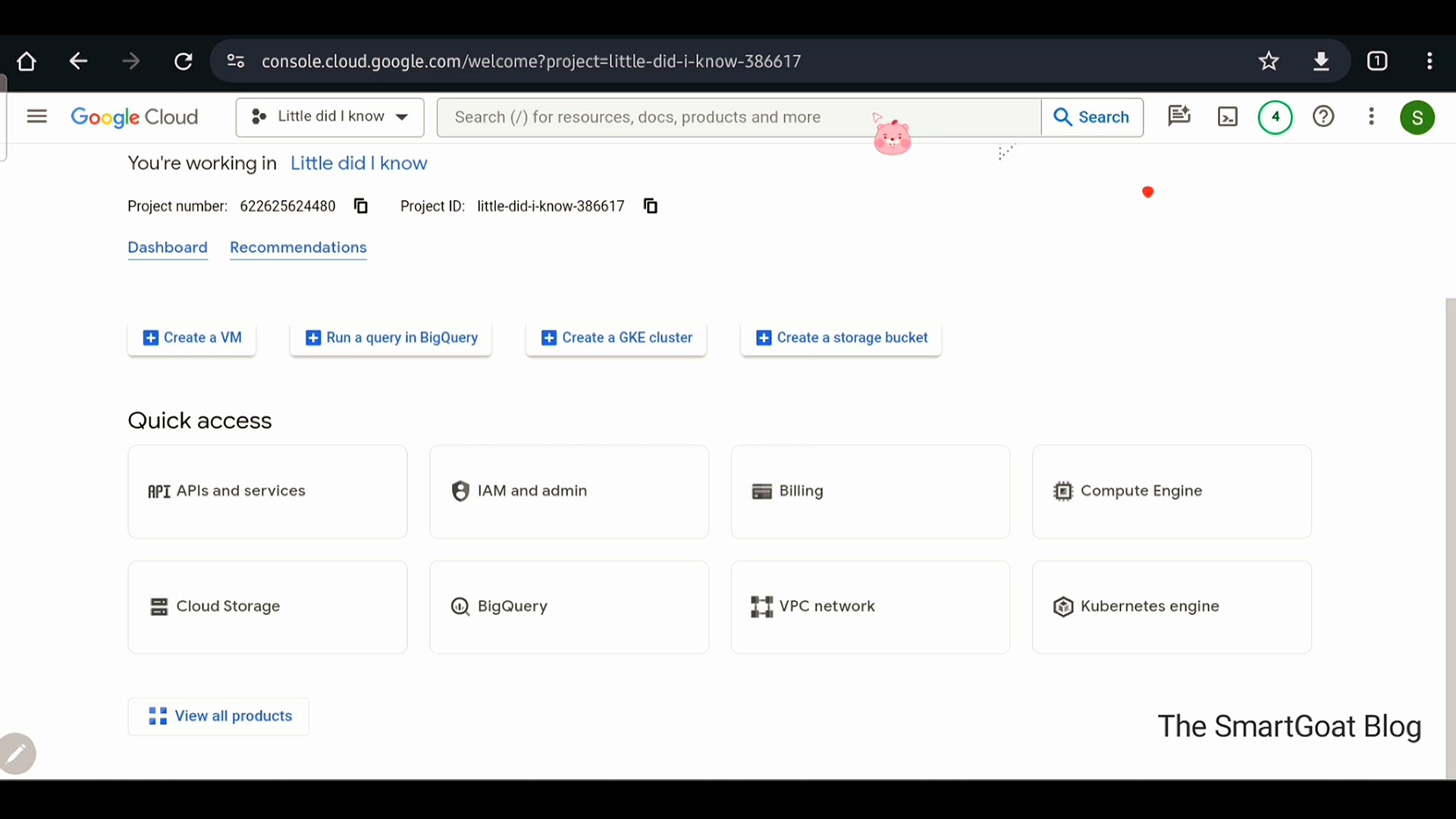Click the green S account avatar
The image size is (1456, 819).
click(x=1417, y=118)
